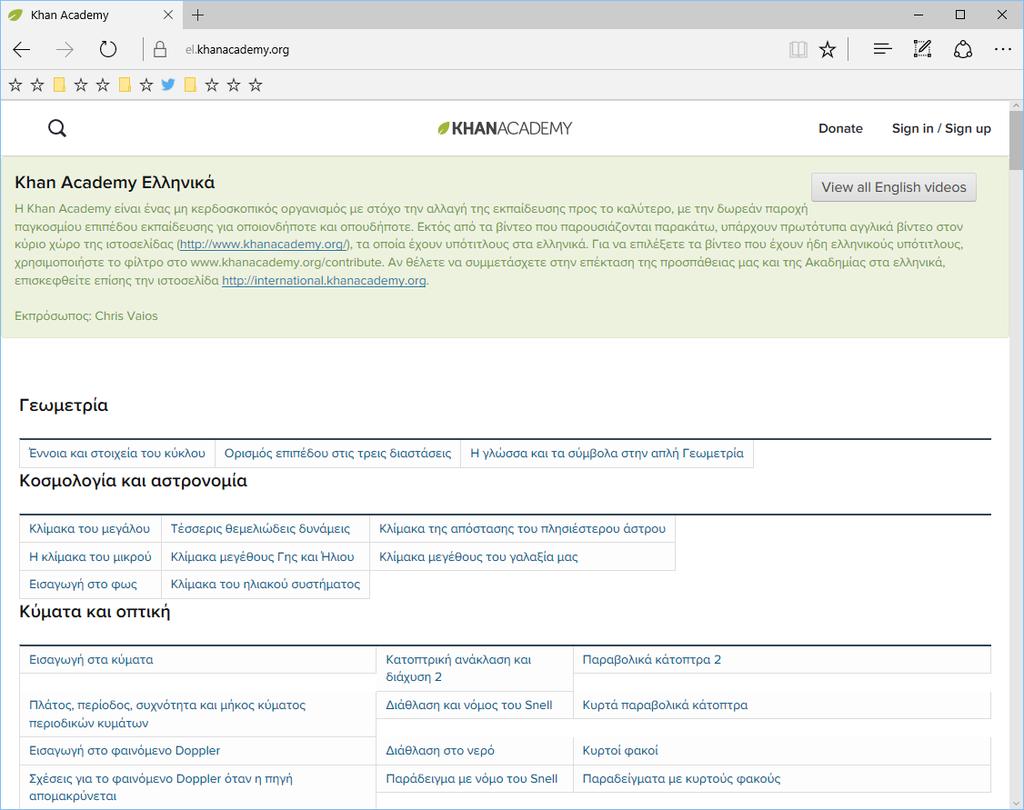Open 'Κλίμακα της απόστασης του πλησιέστερου άστρου'
1024x810 pixels.
click(522, 528)
